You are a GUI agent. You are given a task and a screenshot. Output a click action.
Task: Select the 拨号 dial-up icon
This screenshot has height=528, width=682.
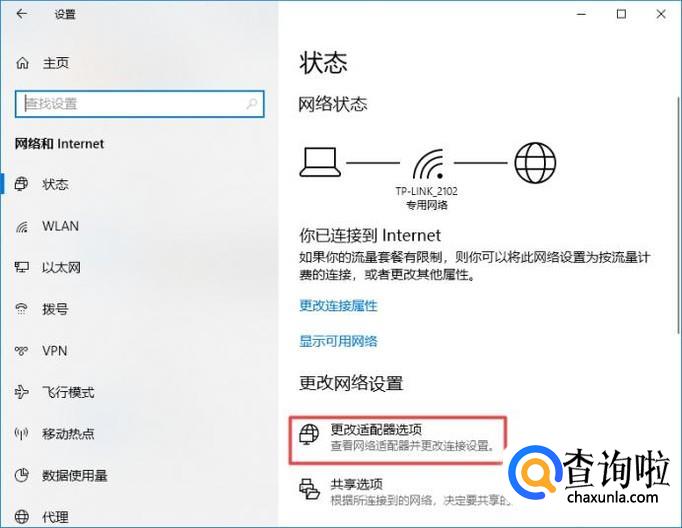22,309
